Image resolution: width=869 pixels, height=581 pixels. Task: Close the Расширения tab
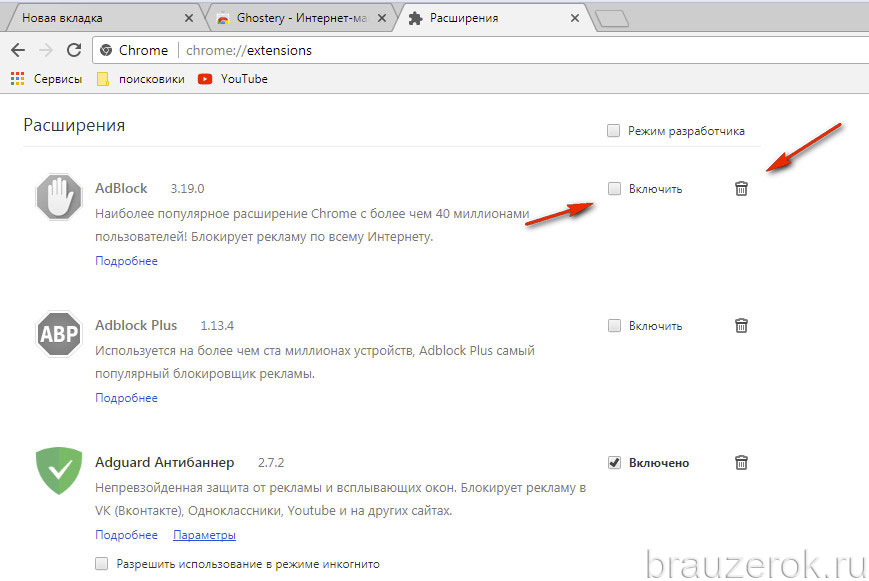[x=575, y=18]
